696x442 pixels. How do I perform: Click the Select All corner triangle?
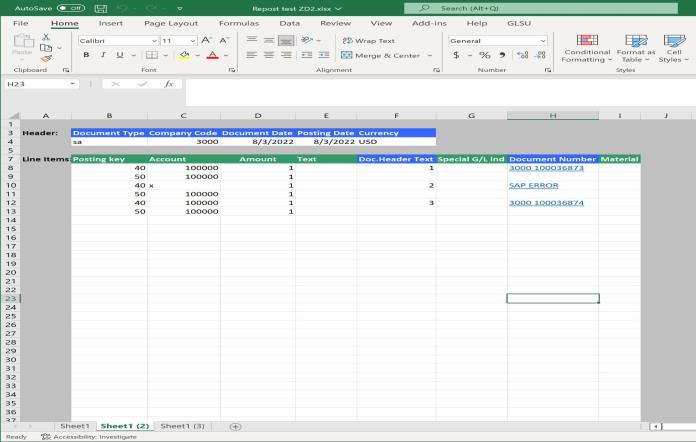tap(13, 115)
